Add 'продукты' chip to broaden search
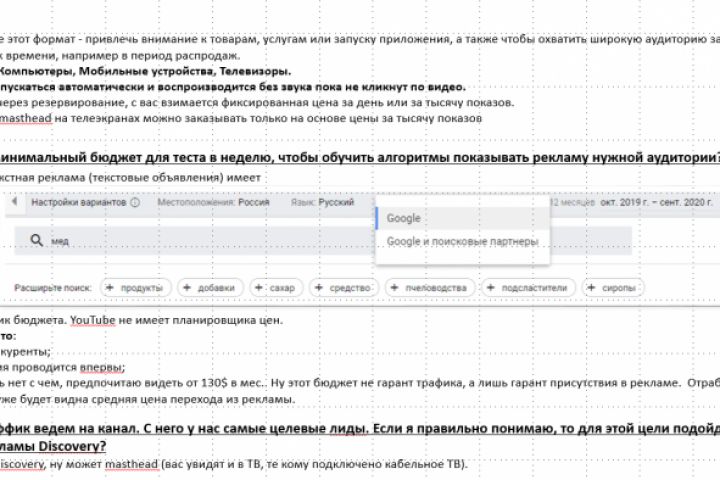720x480 pixels. pos(135,288)
